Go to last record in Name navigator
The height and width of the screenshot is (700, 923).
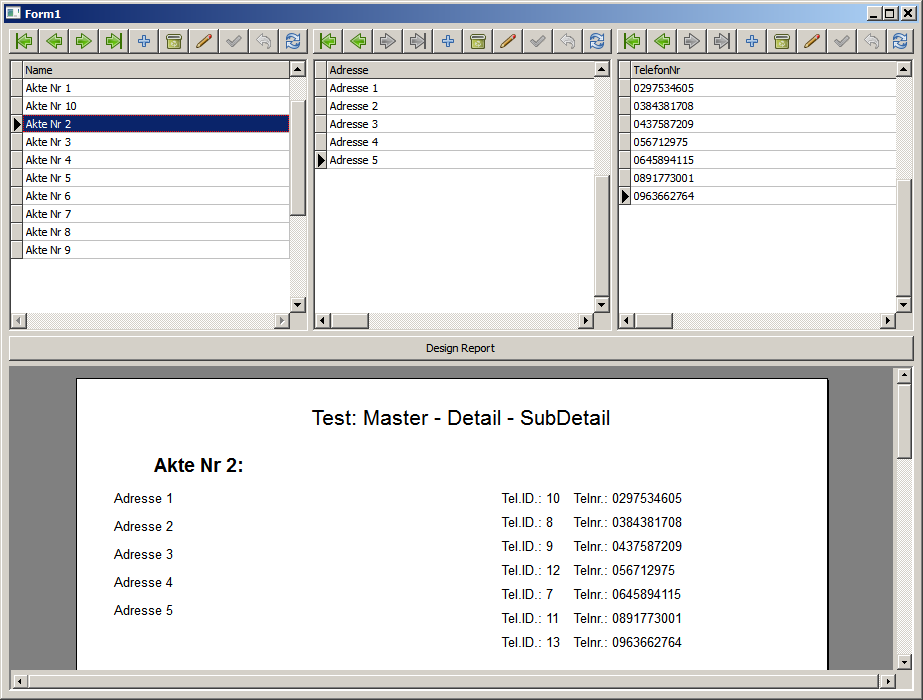(x=114, y=41)
